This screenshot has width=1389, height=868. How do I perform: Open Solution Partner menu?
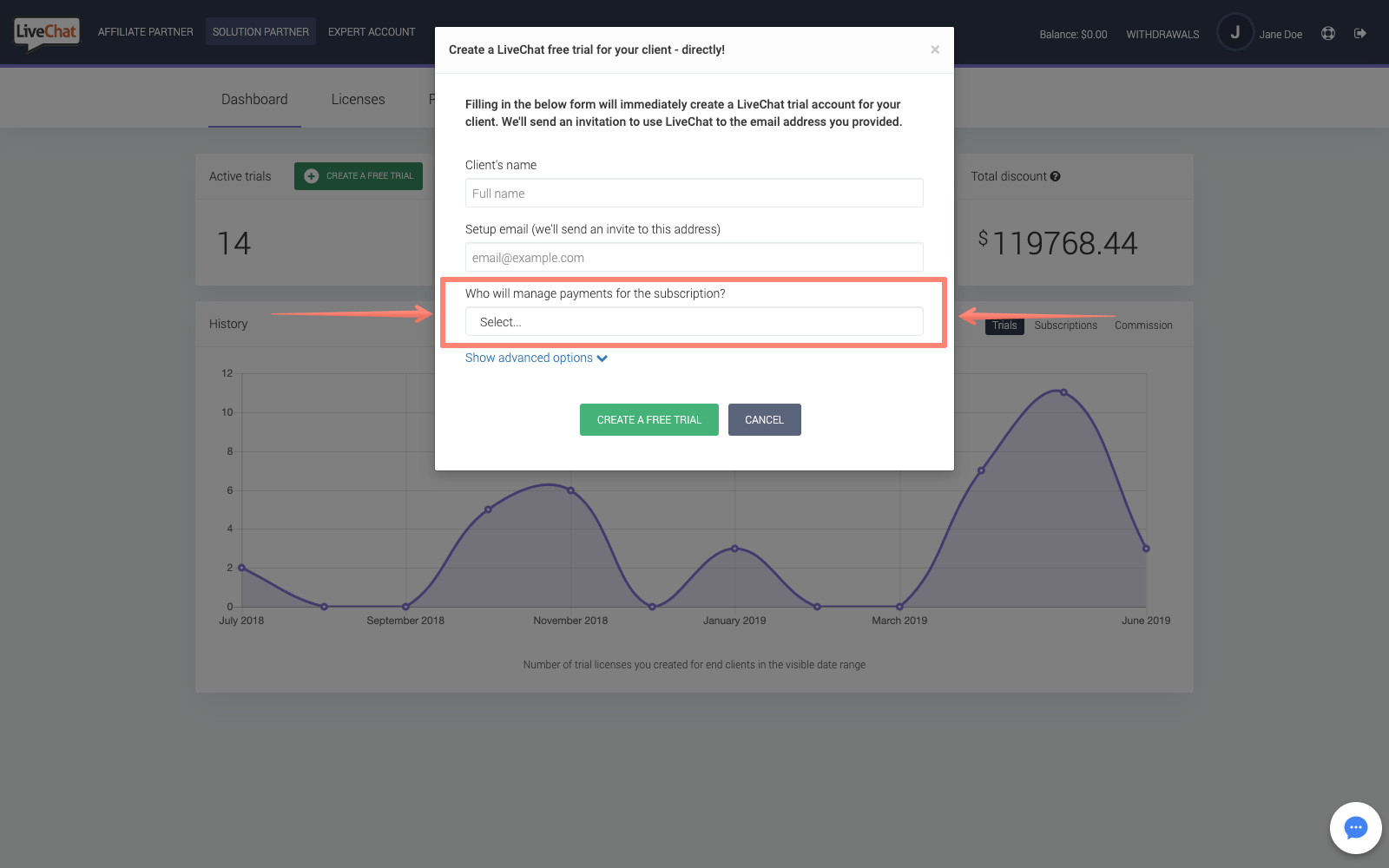[260, 32]
